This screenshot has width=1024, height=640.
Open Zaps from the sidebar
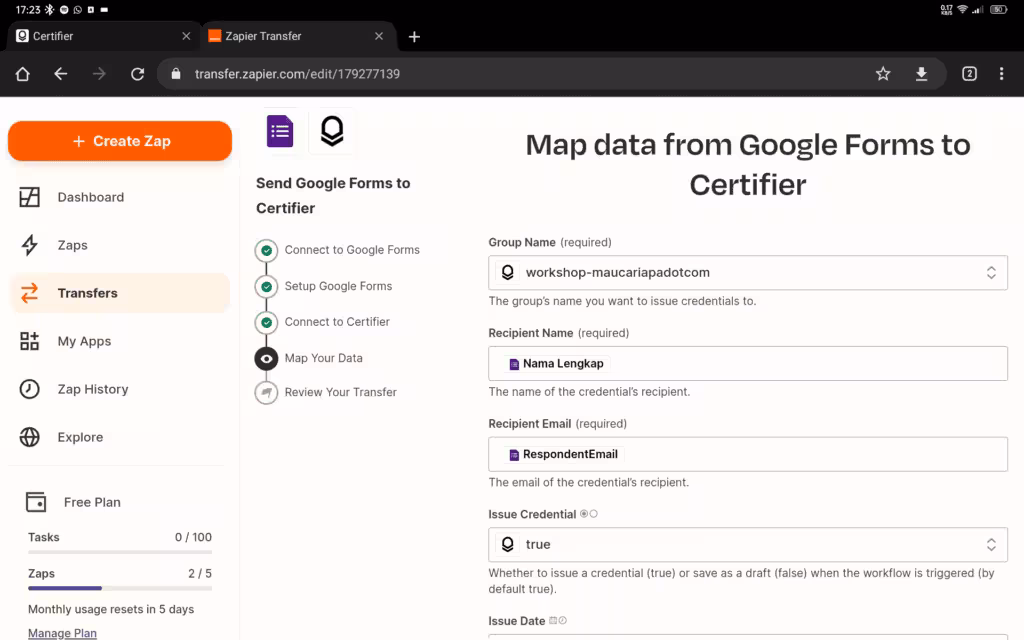pos(120,245)
